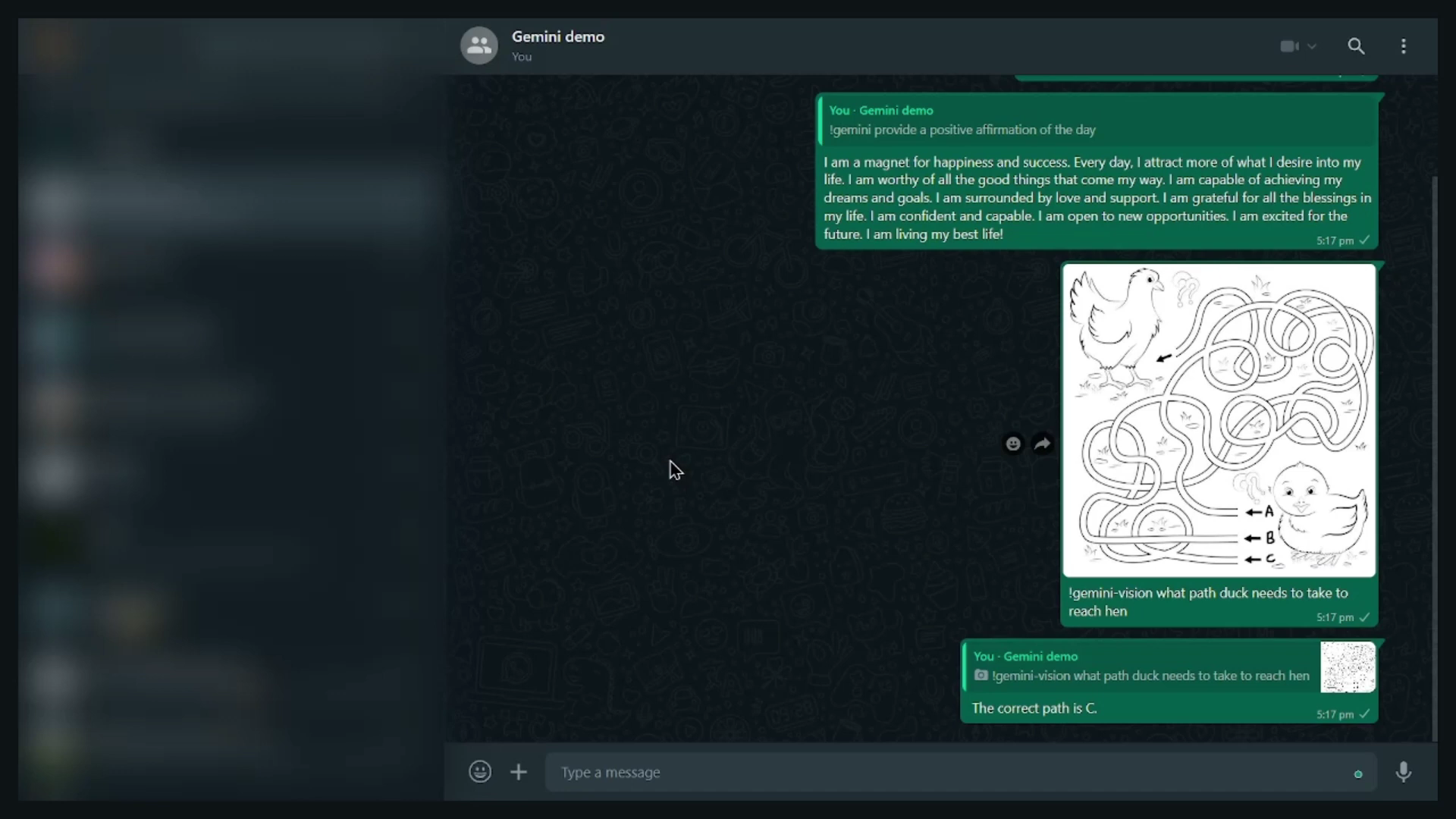The height and width of the screenshot is (819, 1456).
Task: Click the affirmation reply message text
Action: [x=1097, y=198]
